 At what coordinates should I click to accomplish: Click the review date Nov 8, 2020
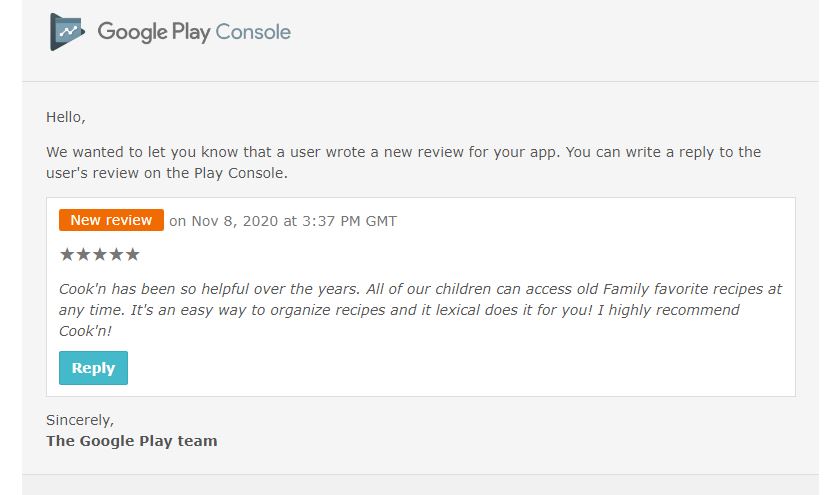coord(234,221)
